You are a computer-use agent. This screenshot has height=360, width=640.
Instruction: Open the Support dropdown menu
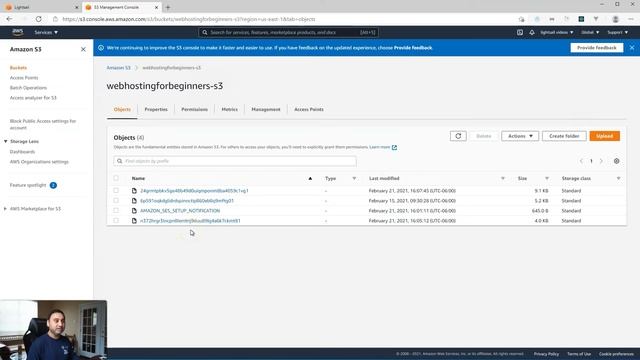point(618,32)
